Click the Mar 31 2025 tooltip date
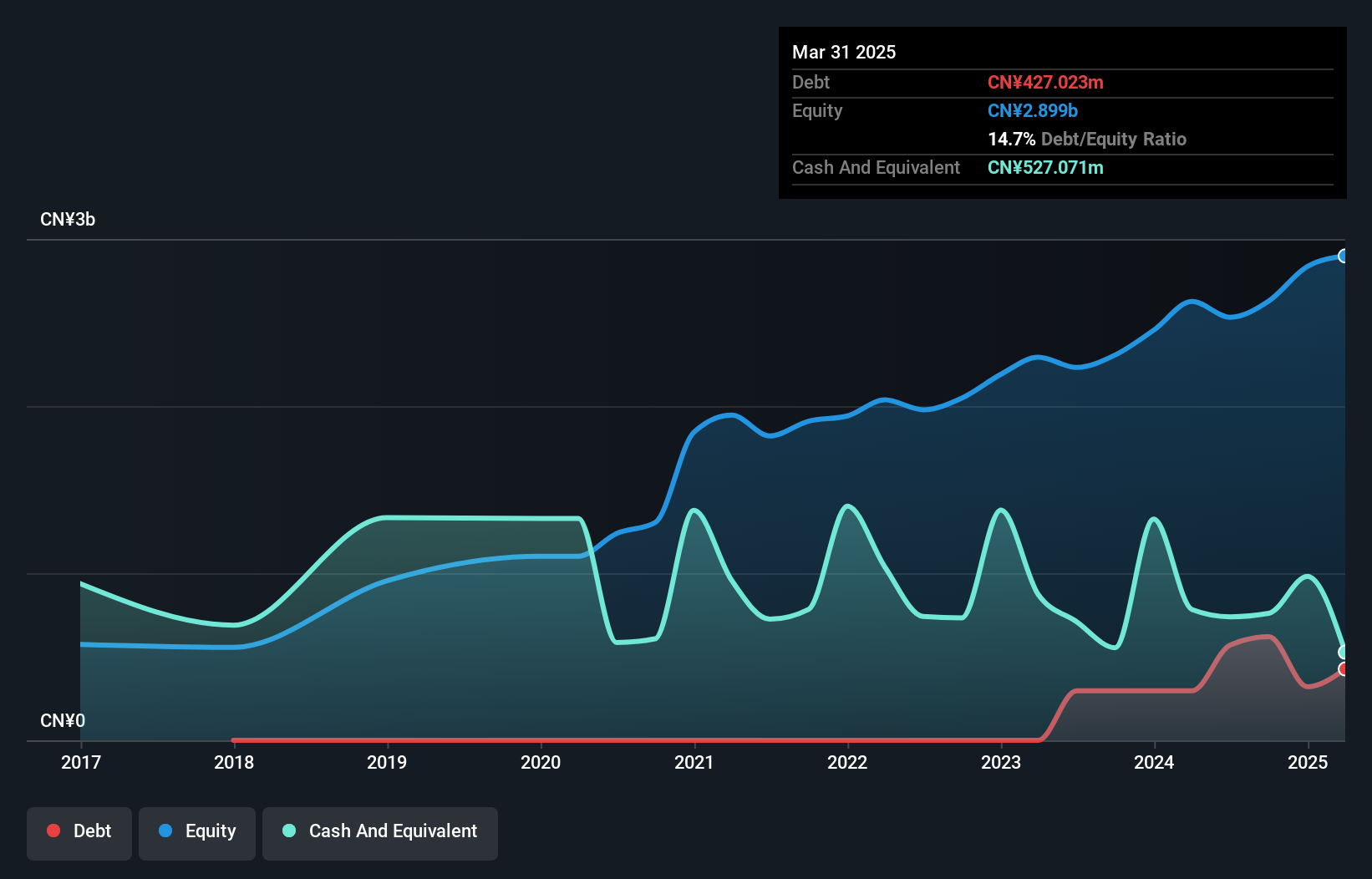 (844, 52)
